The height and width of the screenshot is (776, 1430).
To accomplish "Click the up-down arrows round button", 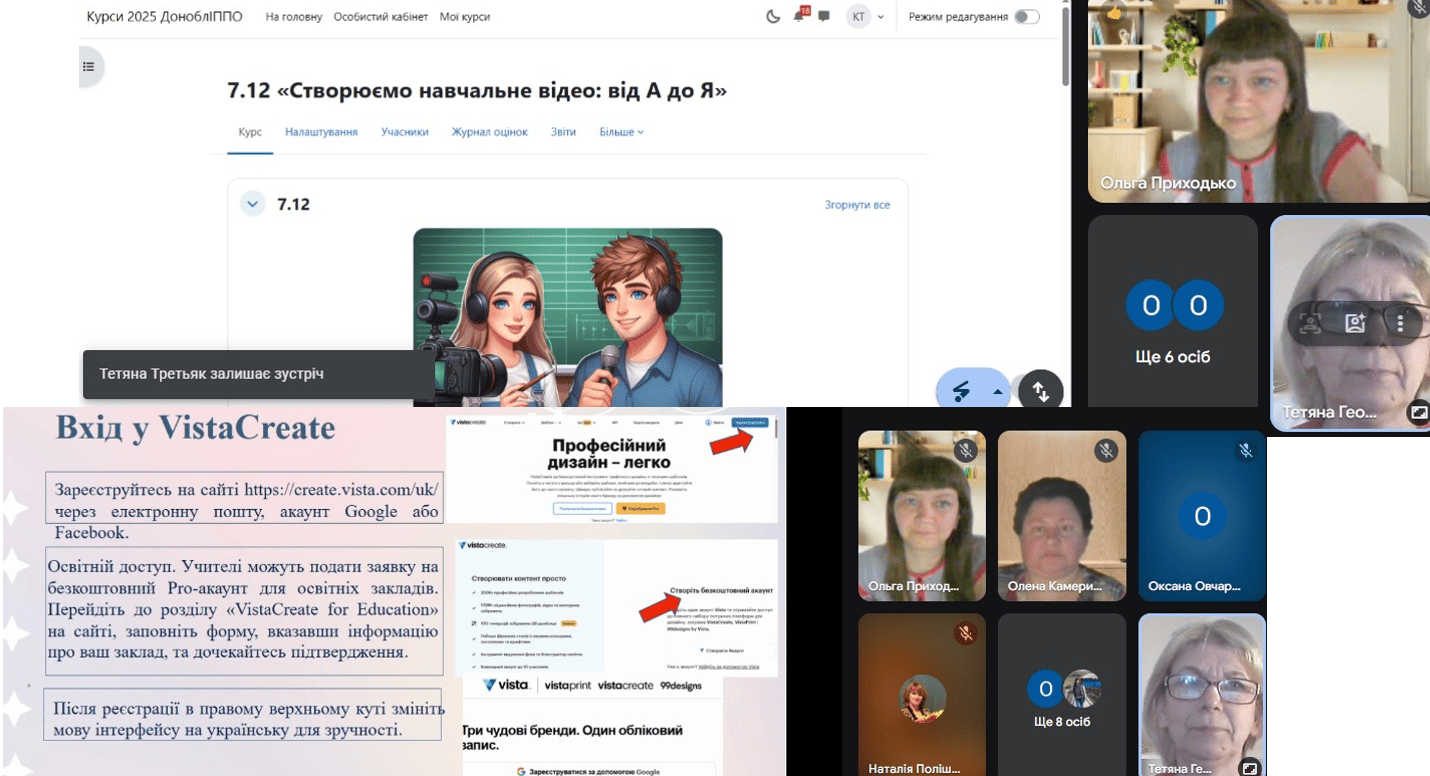I will coord(1040,391).
